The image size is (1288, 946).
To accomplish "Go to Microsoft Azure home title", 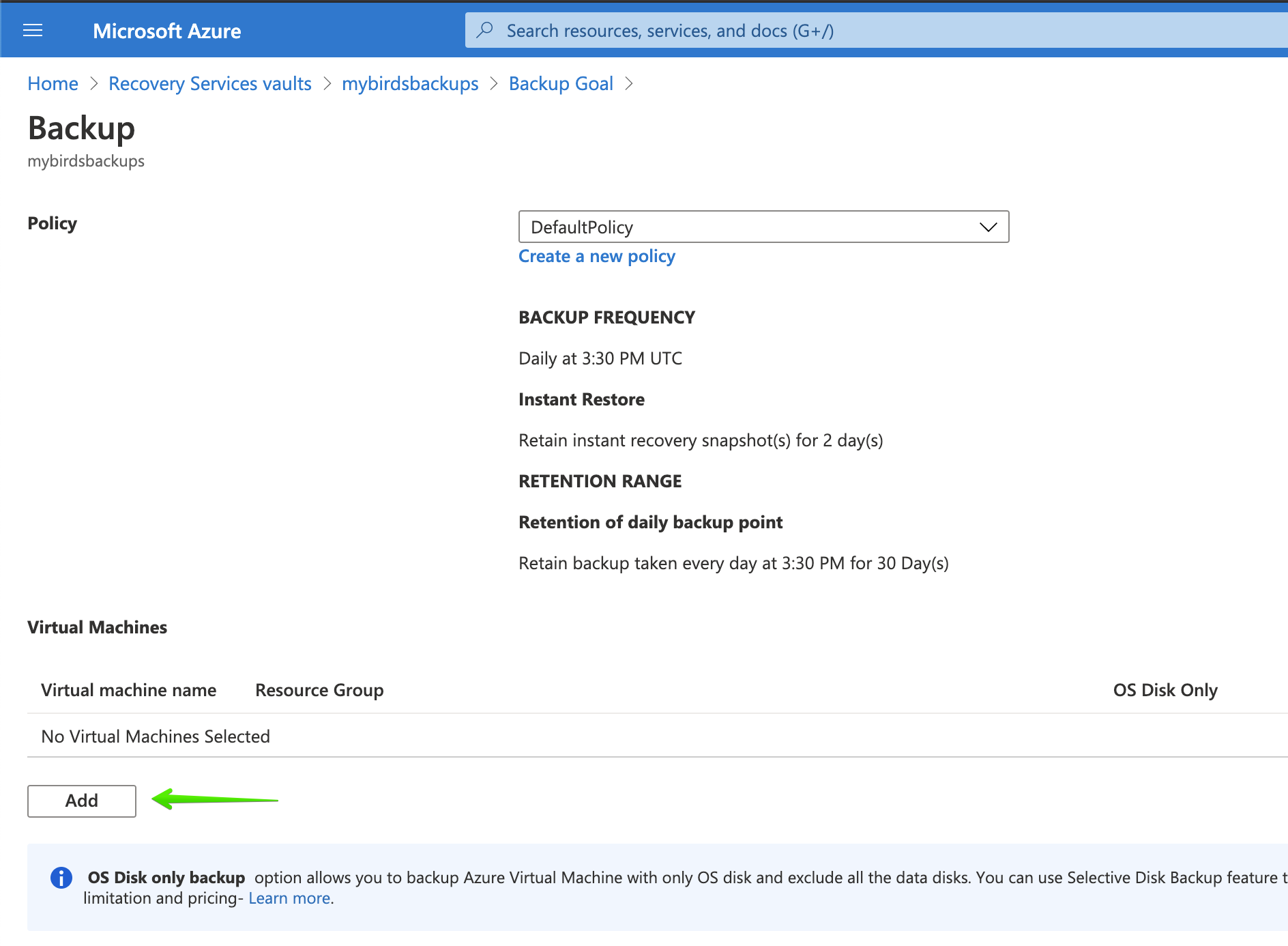I will click(166, 31).
